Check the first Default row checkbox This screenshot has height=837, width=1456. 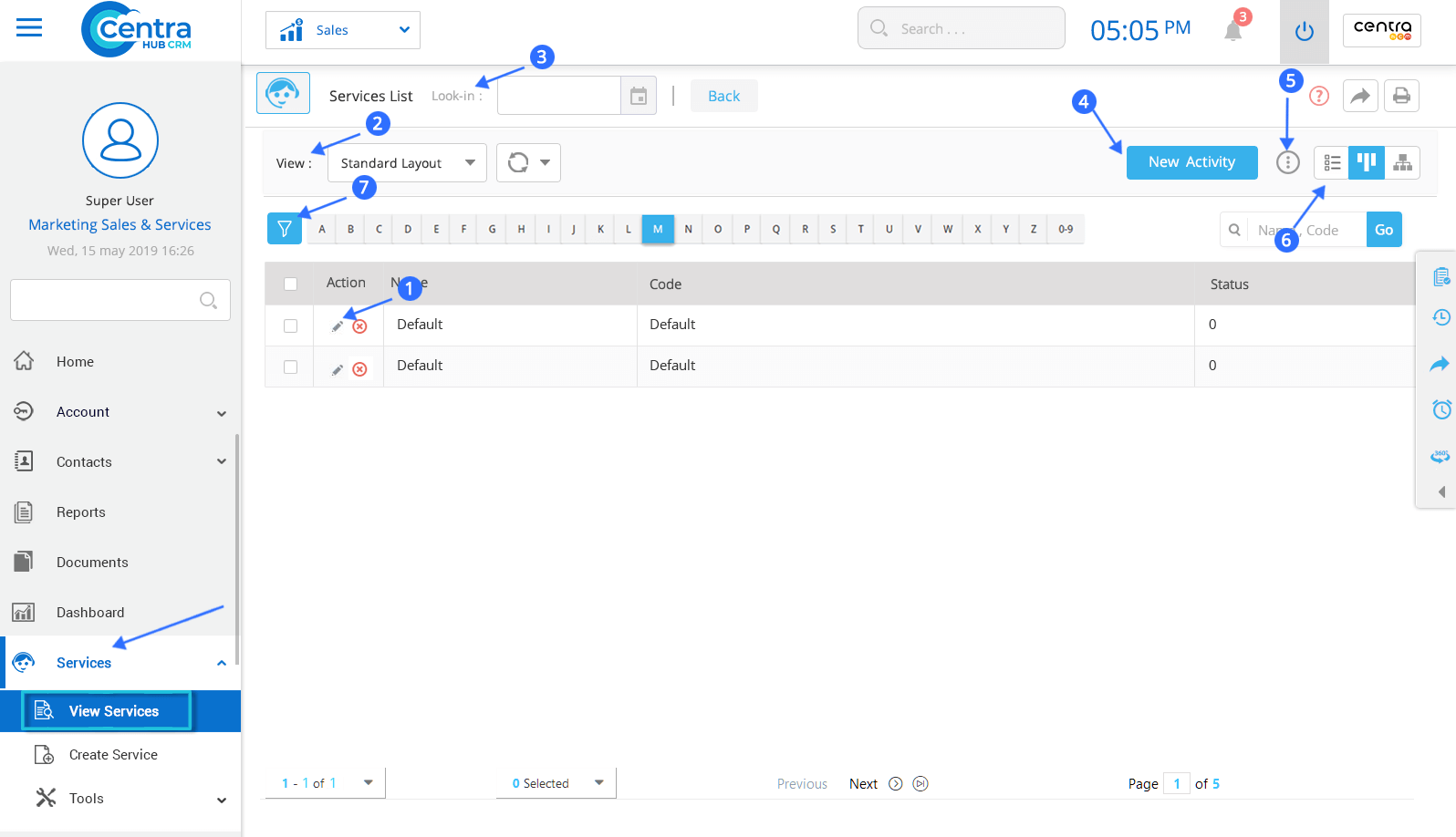(x=290, y=325)
